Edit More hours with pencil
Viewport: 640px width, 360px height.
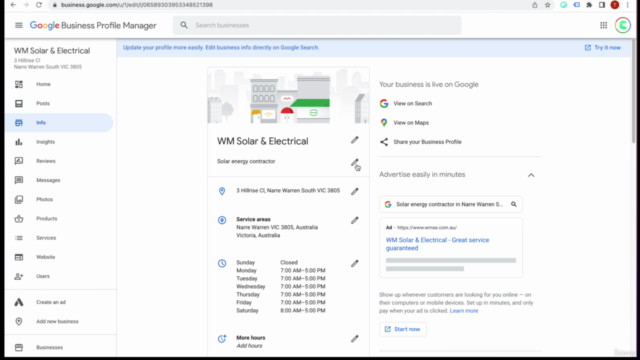tap(355, 338)
